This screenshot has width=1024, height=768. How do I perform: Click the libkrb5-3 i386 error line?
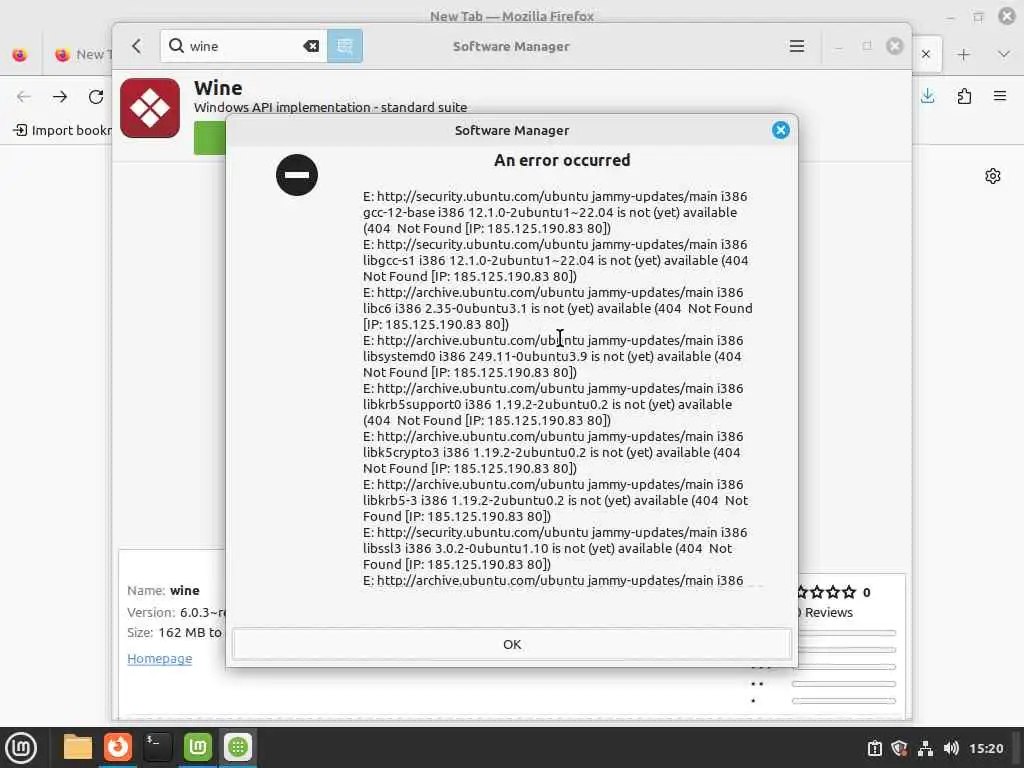point(555,500)
